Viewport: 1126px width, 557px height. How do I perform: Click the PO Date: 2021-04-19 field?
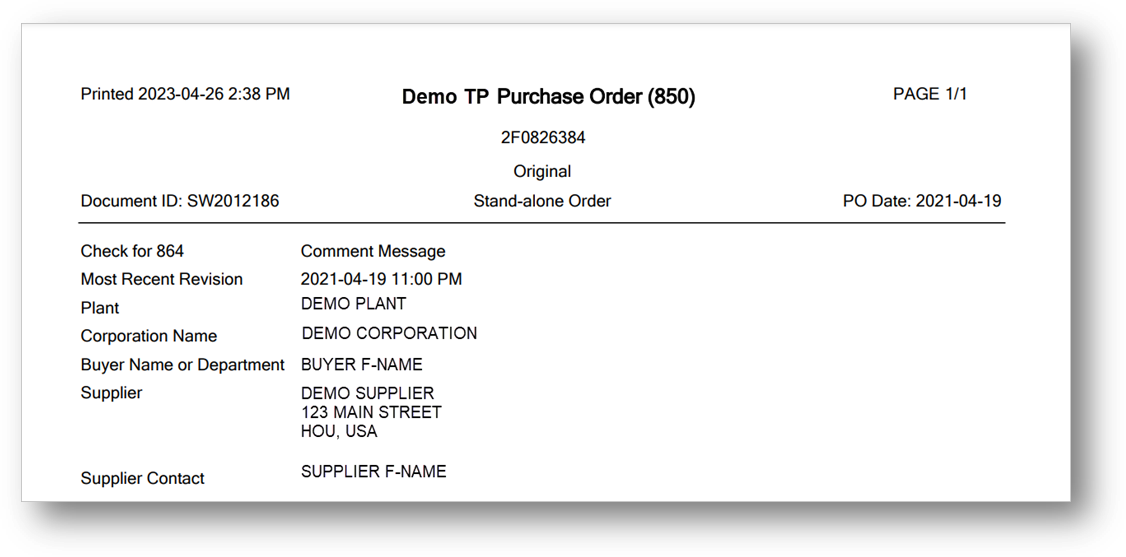(x=922, y=202)
